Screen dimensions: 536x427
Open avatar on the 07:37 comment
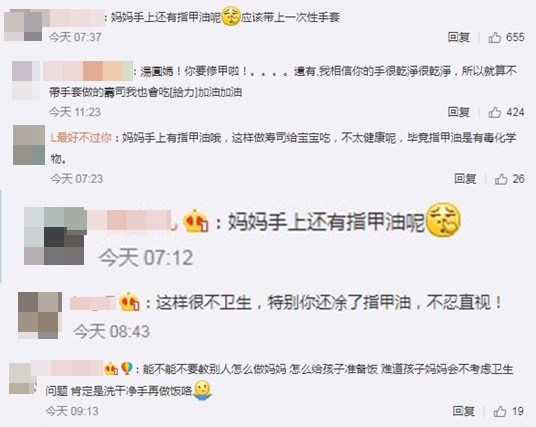point(23,26)
